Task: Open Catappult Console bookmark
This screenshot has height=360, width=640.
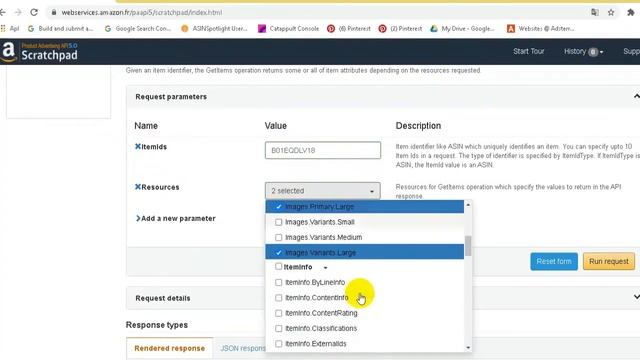Action: tap(288, 29)
